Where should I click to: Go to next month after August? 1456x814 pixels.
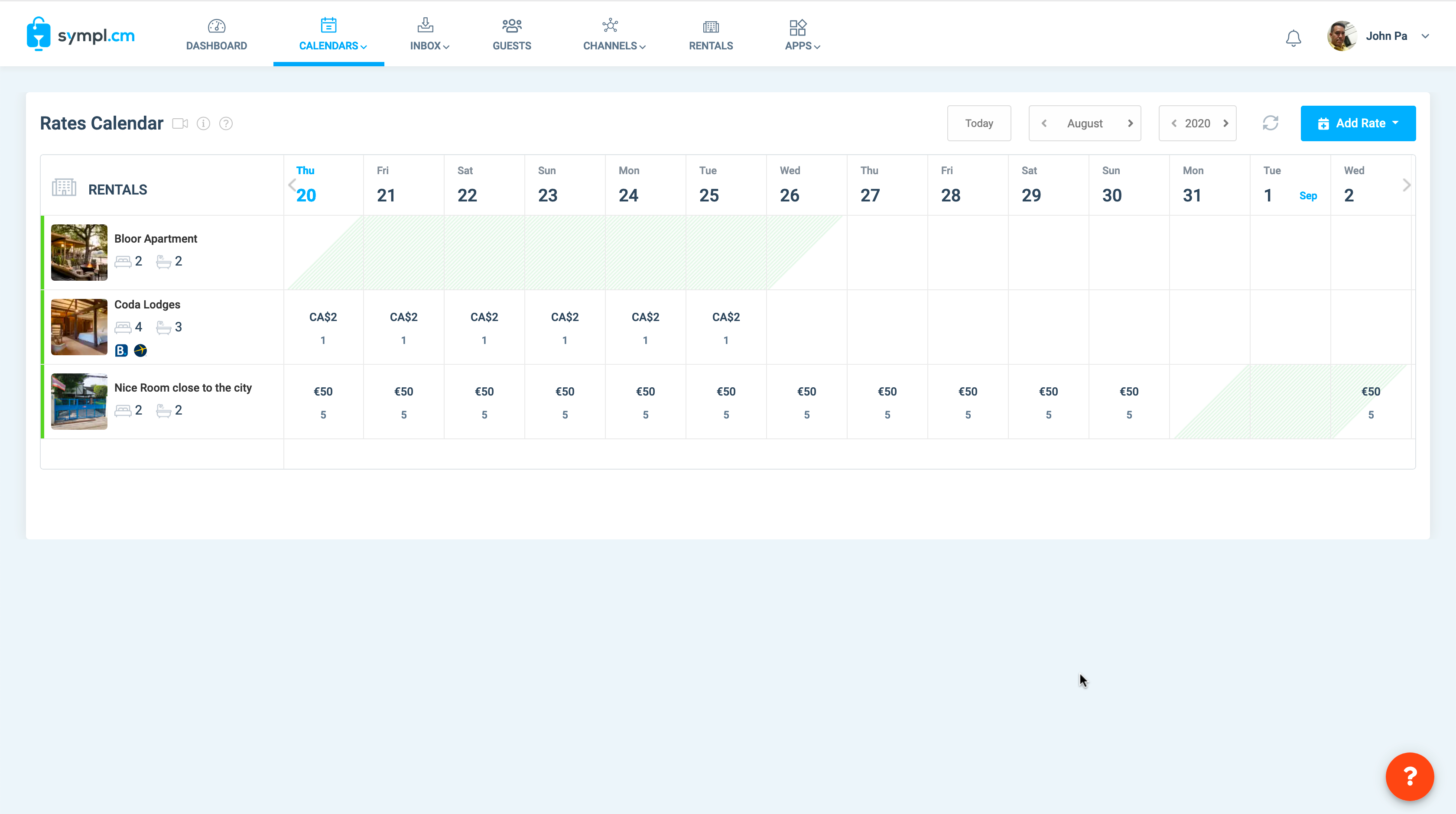(1131, 123)
